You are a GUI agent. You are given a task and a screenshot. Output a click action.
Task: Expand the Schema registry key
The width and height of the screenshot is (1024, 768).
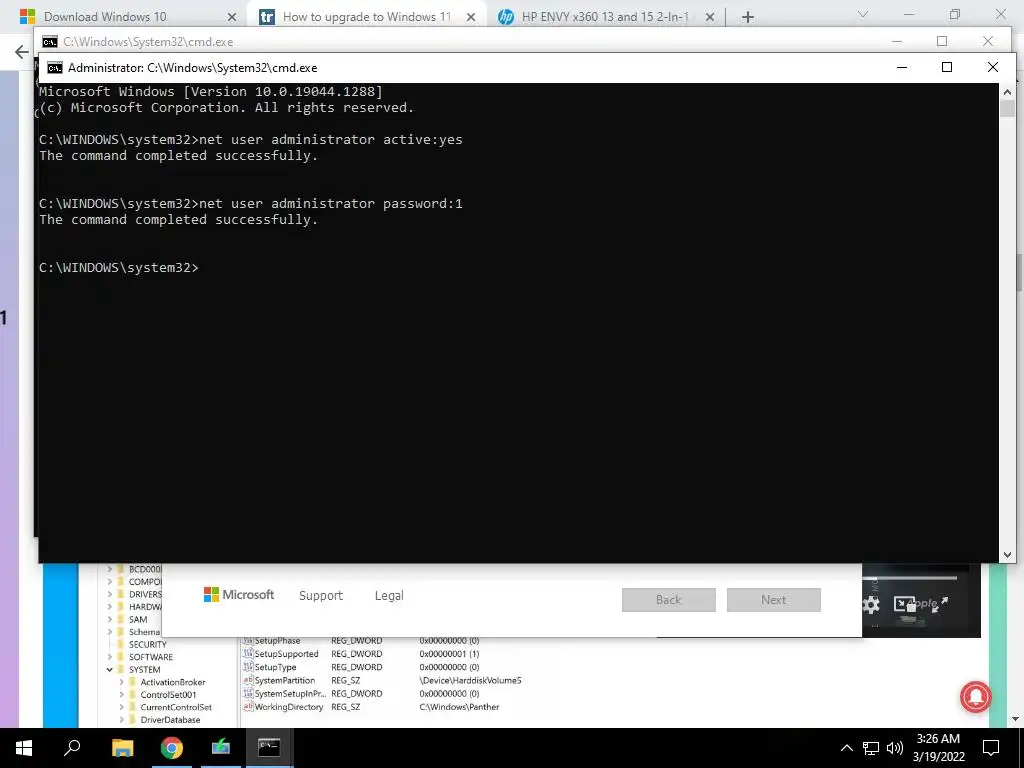point(110,632)
